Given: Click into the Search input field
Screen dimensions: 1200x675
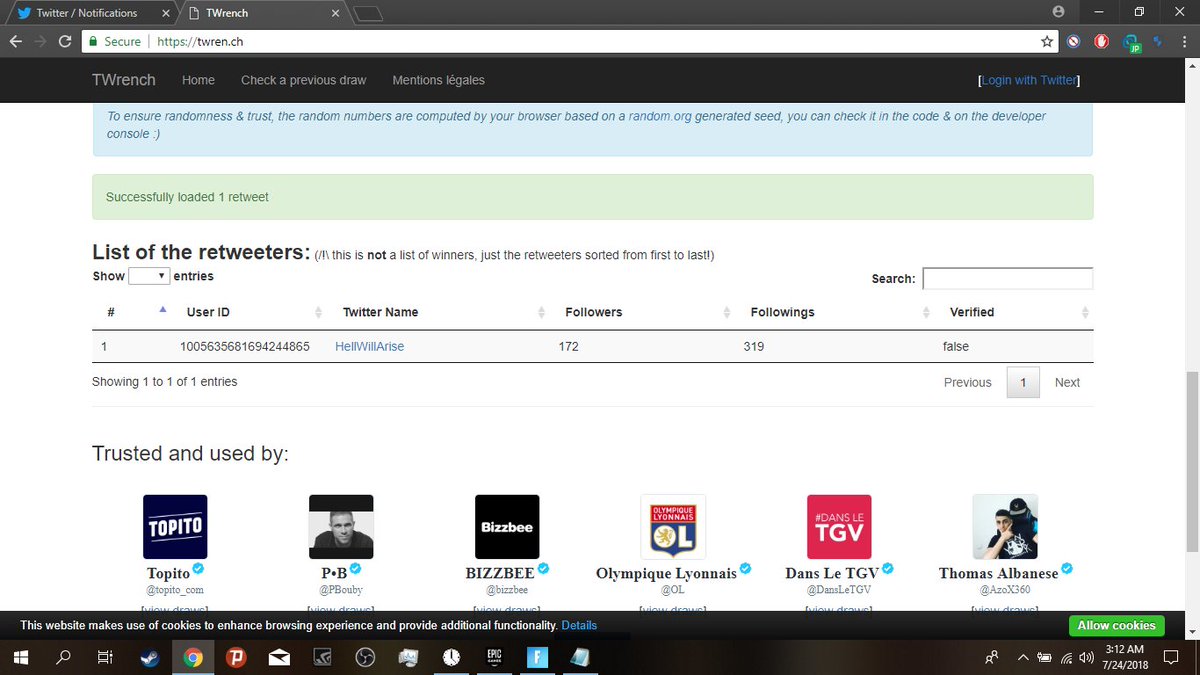Looking at the screenshot, I should (x=1007, y=278).
